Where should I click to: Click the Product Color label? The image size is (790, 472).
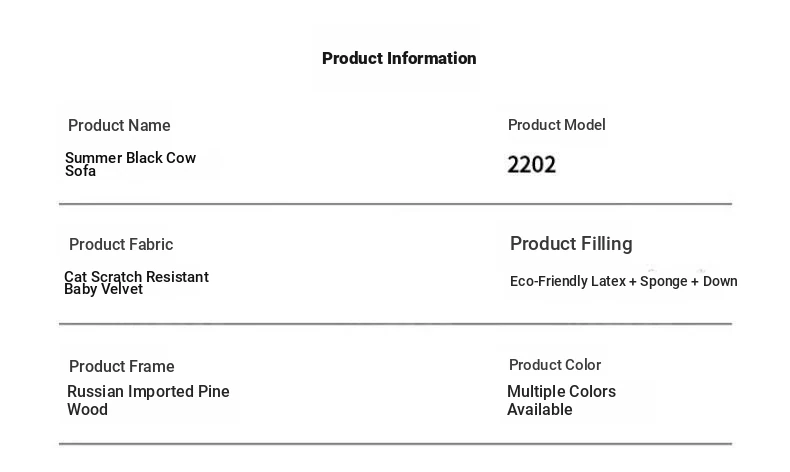554,365
